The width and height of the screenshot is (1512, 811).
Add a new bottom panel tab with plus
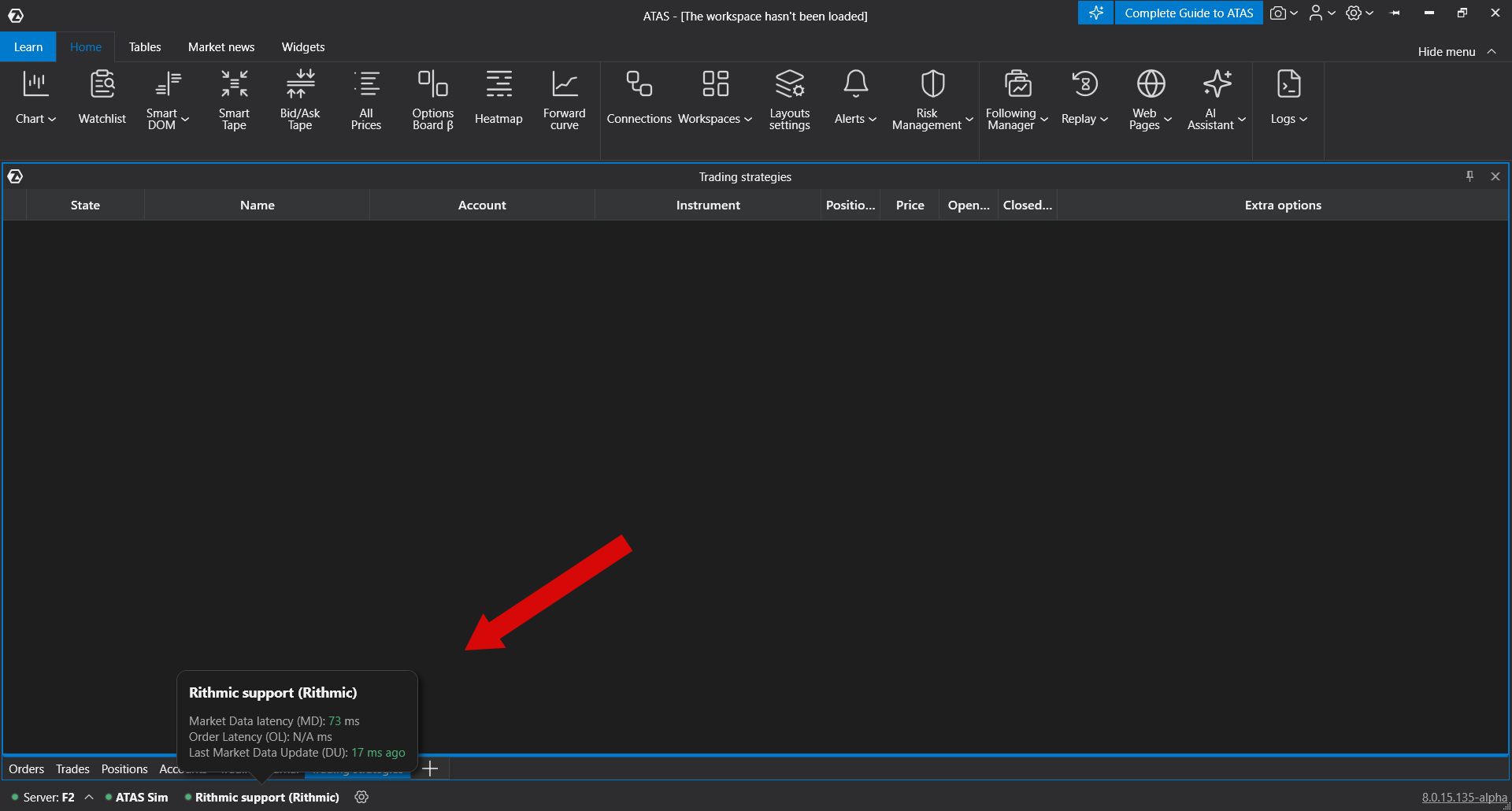click(x=430, y=768)
